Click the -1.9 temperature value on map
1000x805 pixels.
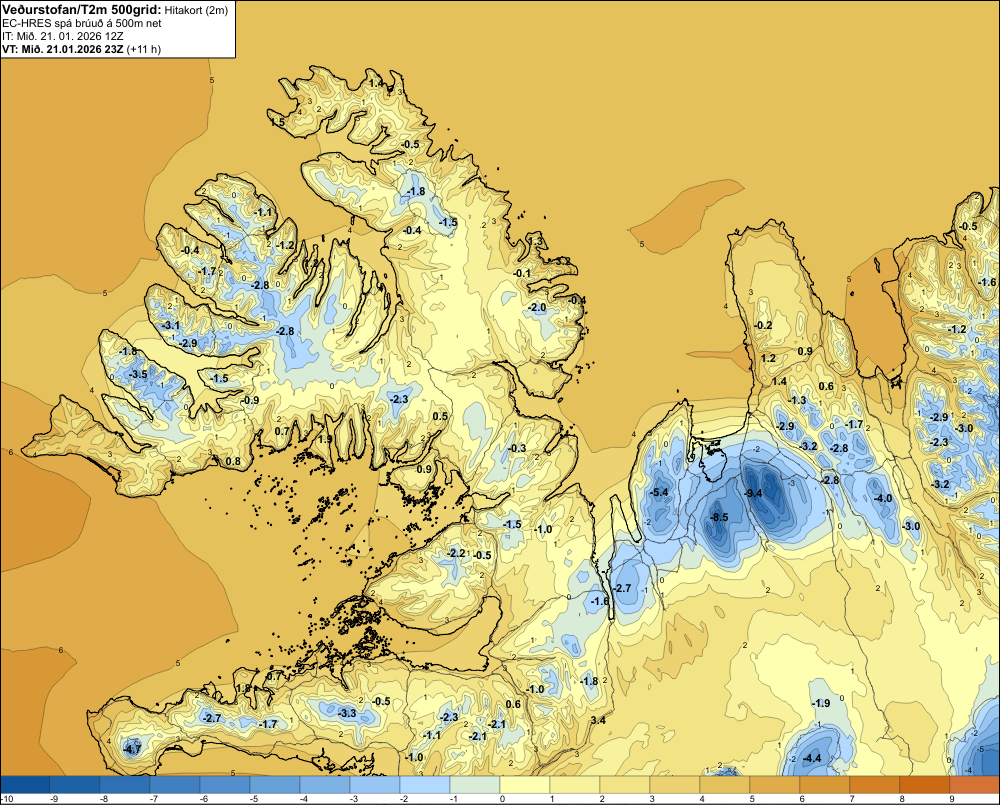821,703
